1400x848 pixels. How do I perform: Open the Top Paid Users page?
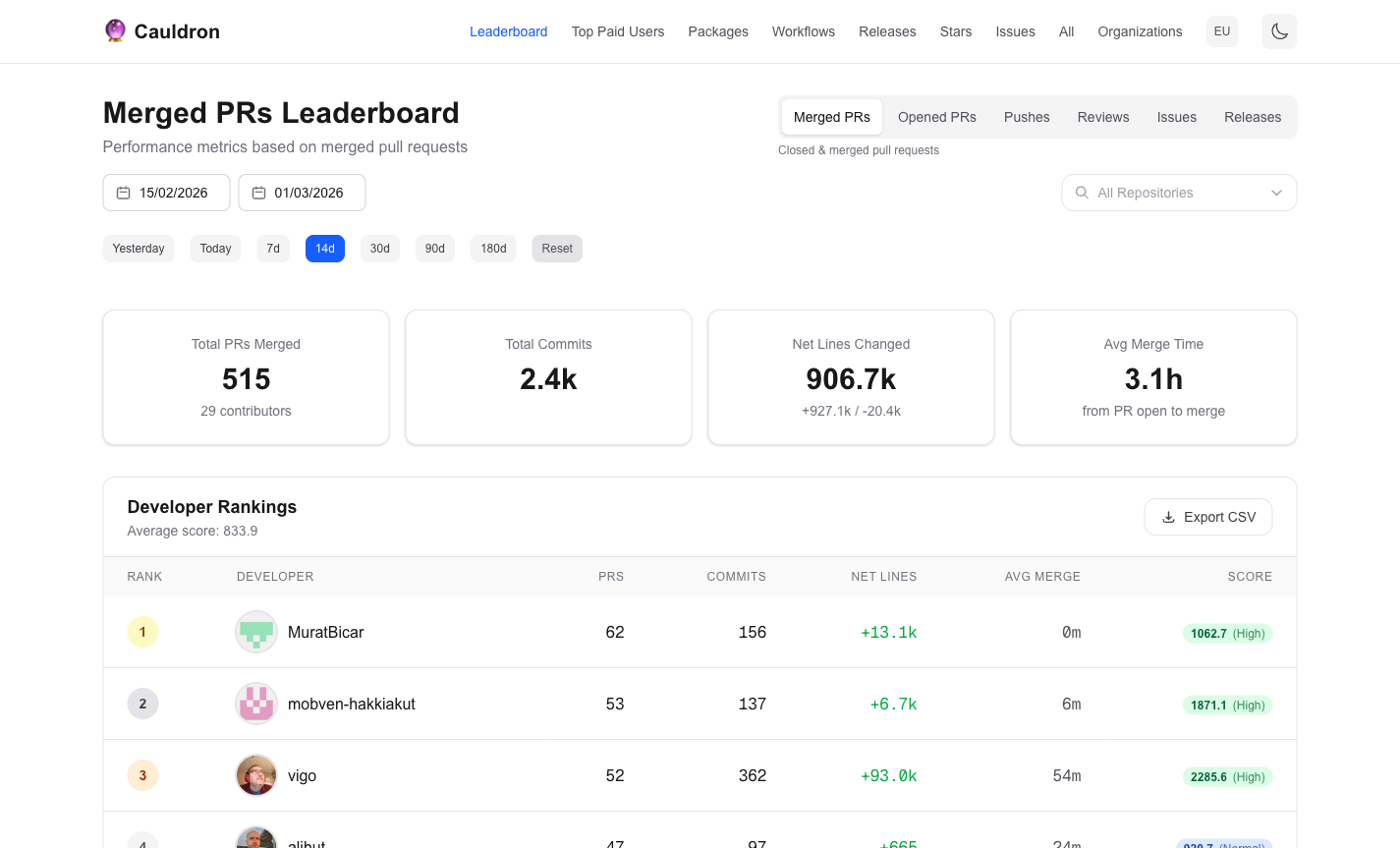(618, 30)
